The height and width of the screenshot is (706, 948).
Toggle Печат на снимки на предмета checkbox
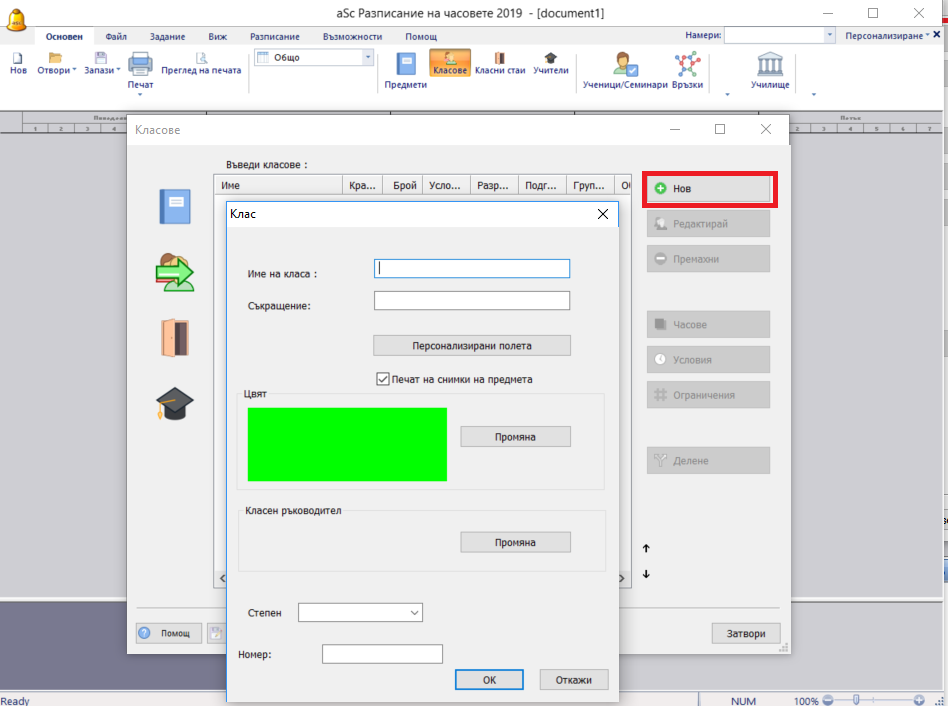pos(383,379)
